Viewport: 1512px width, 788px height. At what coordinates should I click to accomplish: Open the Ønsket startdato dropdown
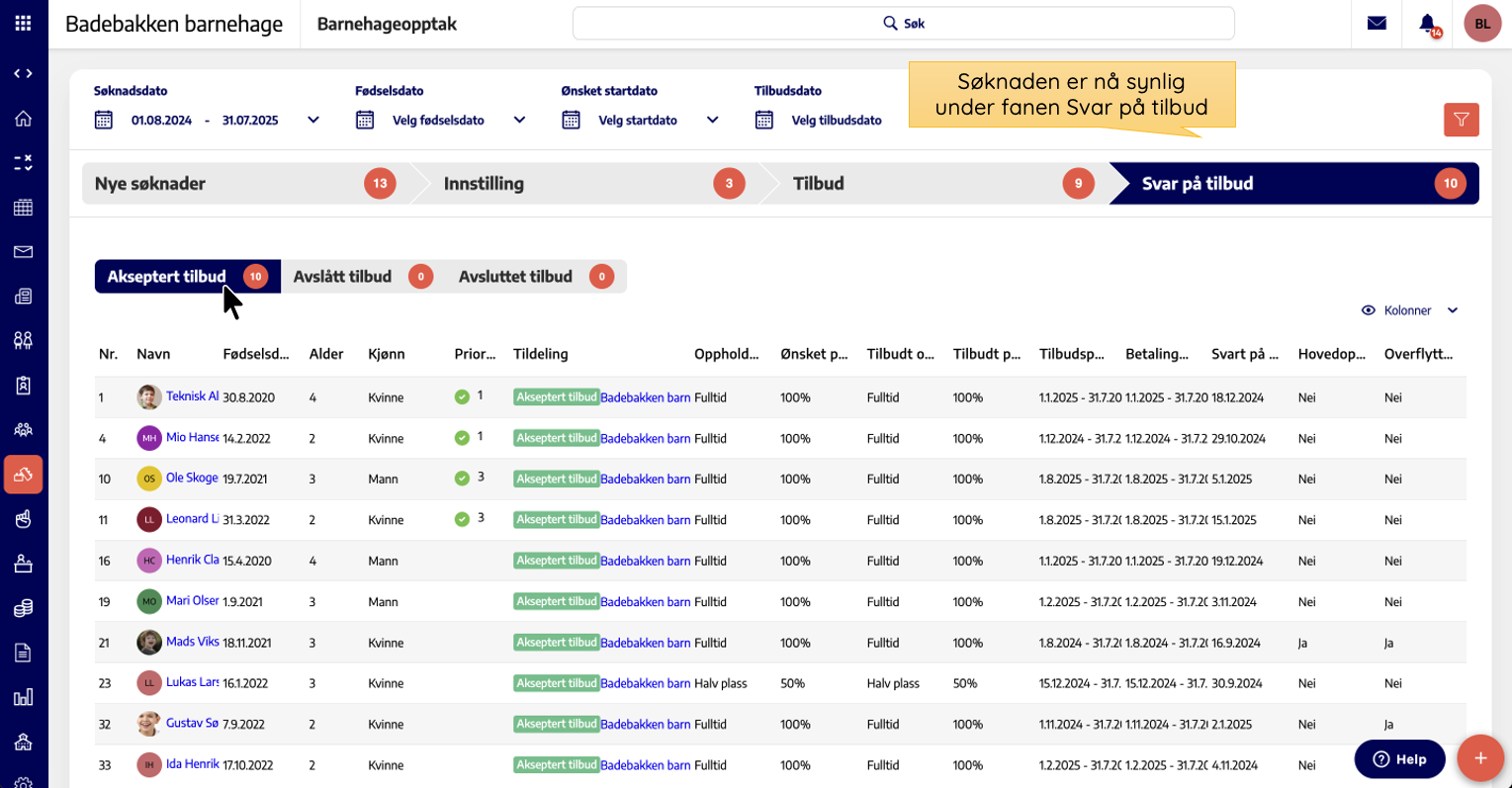[x=712, y=121]
